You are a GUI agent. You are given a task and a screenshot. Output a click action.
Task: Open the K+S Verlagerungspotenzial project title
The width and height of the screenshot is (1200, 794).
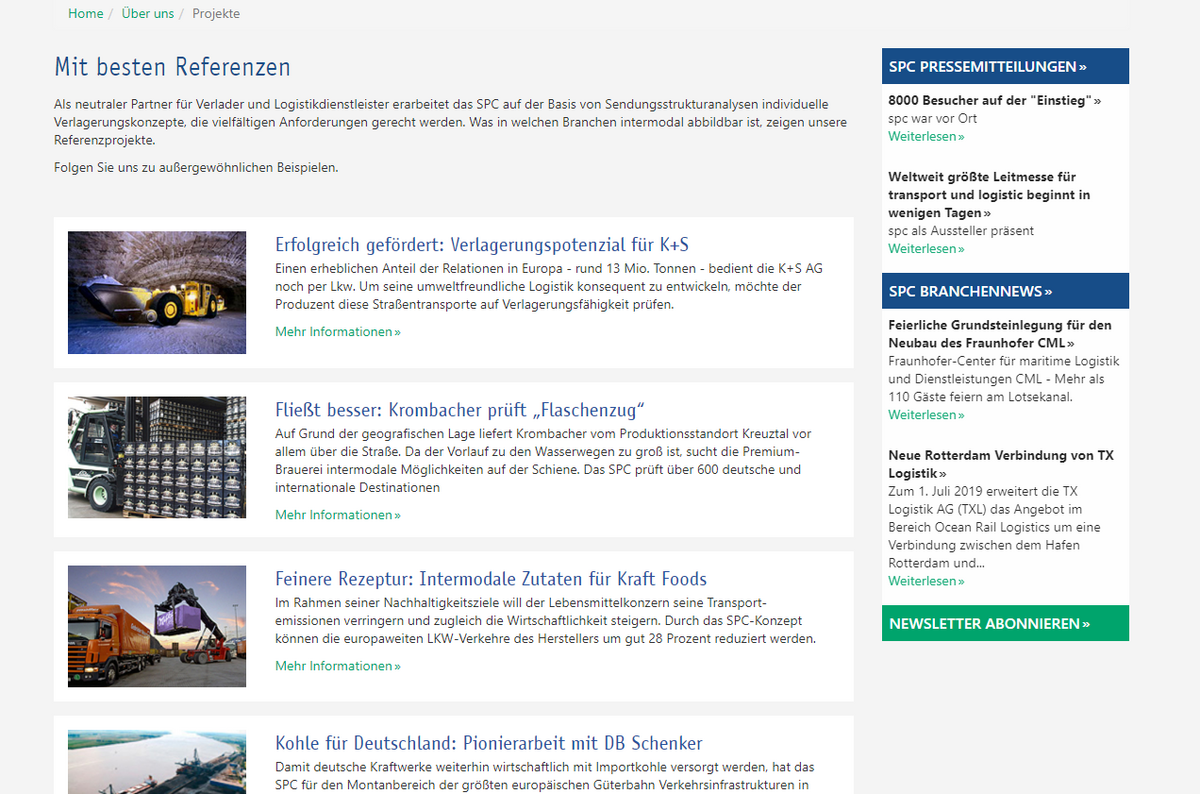(x=482, y=245)
